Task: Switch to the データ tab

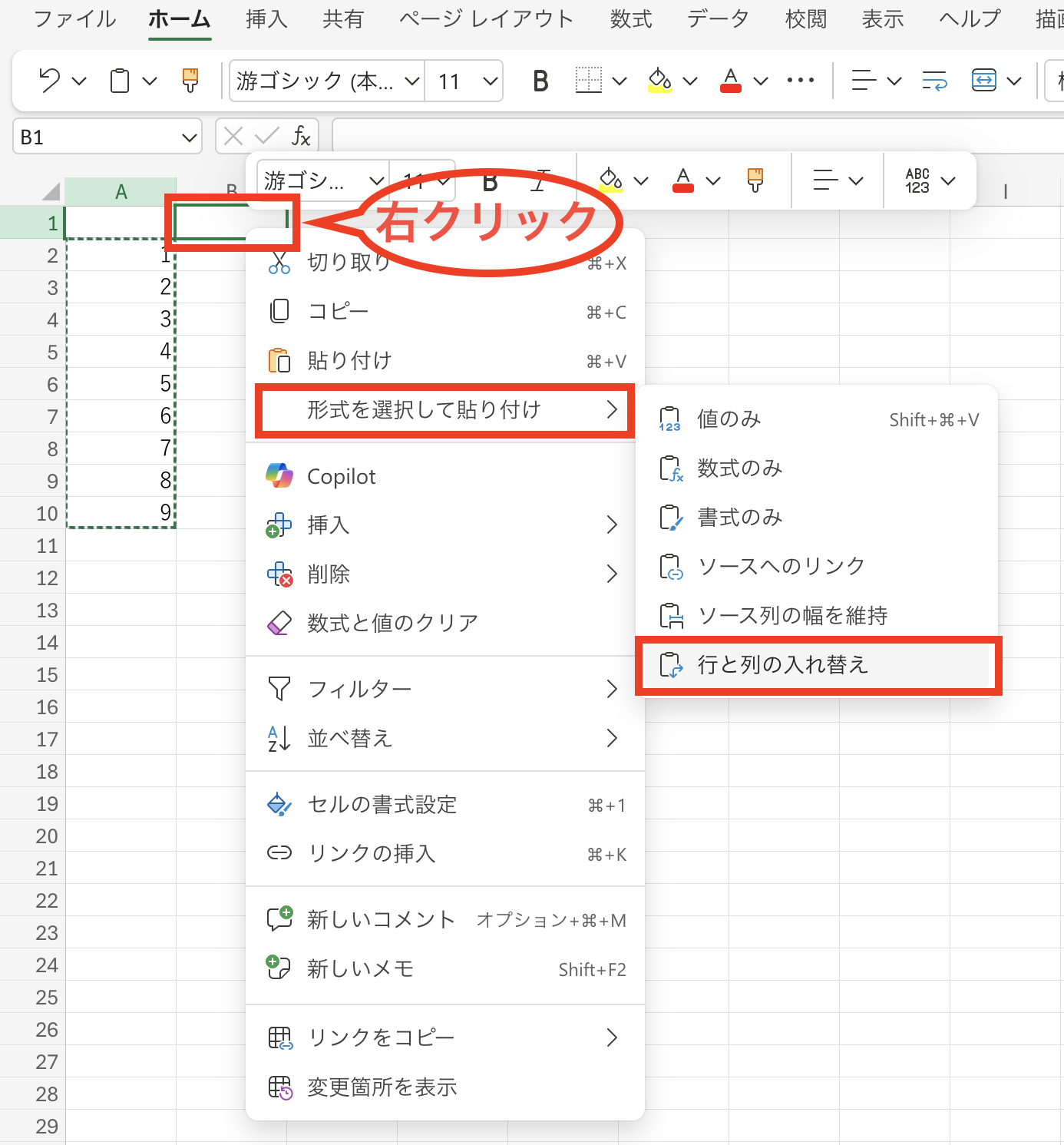Action: click(x=718, y=19)
